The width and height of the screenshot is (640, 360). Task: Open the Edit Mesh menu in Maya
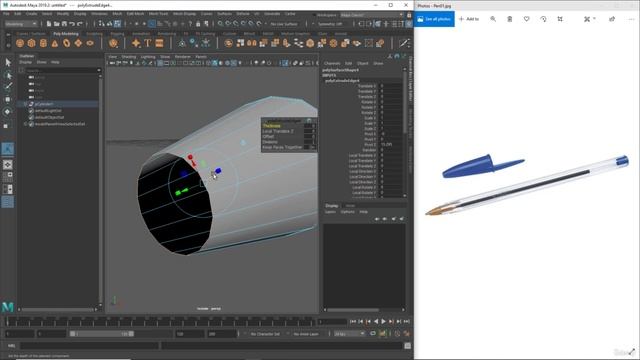[135, 13]
